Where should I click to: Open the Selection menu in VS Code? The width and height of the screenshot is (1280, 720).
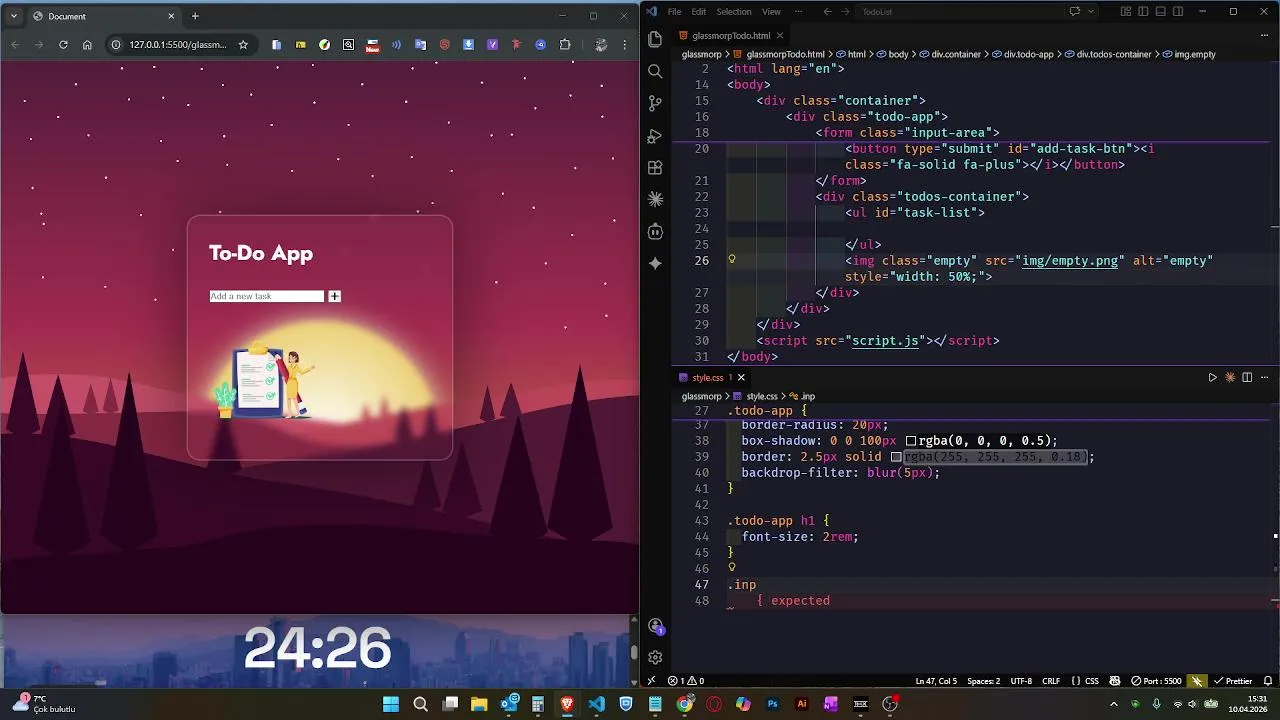point(734,12)
